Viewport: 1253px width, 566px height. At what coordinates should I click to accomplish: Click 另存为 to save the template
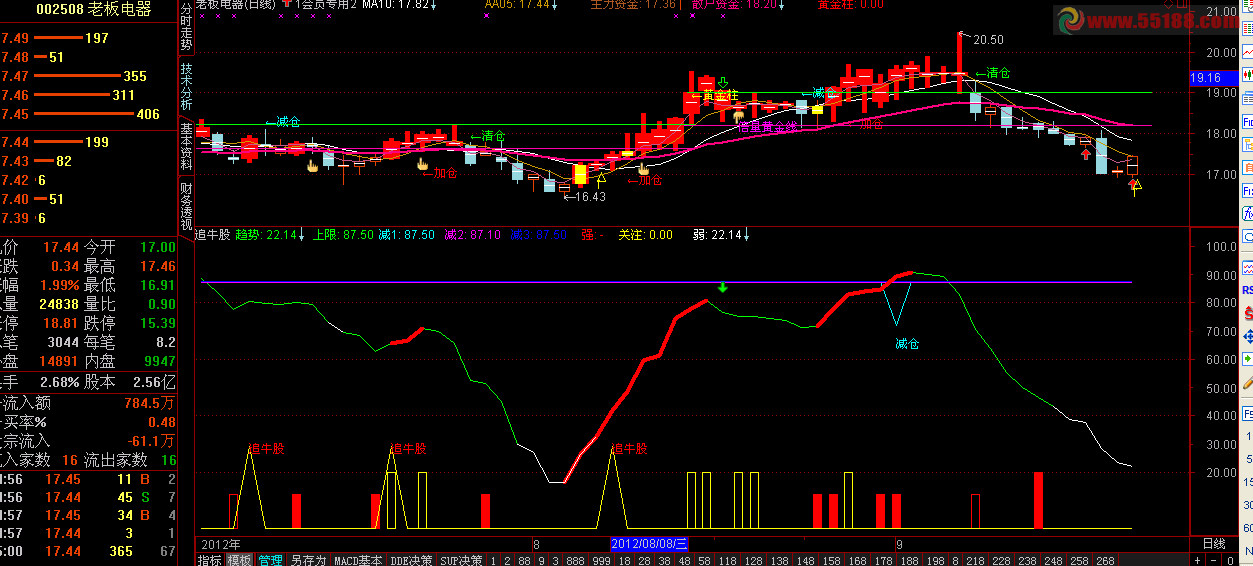[307, 559]
